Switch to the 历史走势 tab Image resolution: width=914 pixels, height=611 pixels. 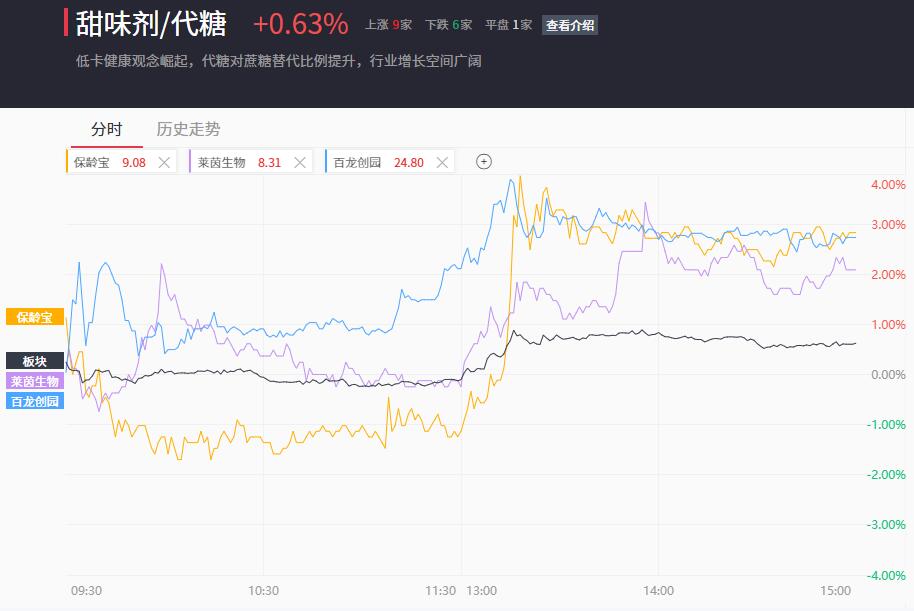tap(188, 129)
